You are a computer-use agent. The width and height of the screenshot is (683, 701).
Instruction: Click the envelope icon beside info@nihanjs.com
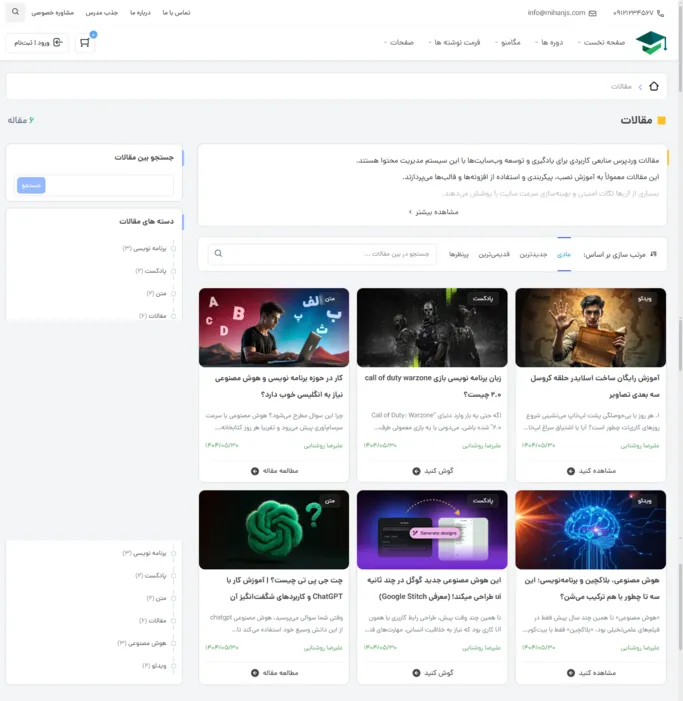tap(593, 13)
